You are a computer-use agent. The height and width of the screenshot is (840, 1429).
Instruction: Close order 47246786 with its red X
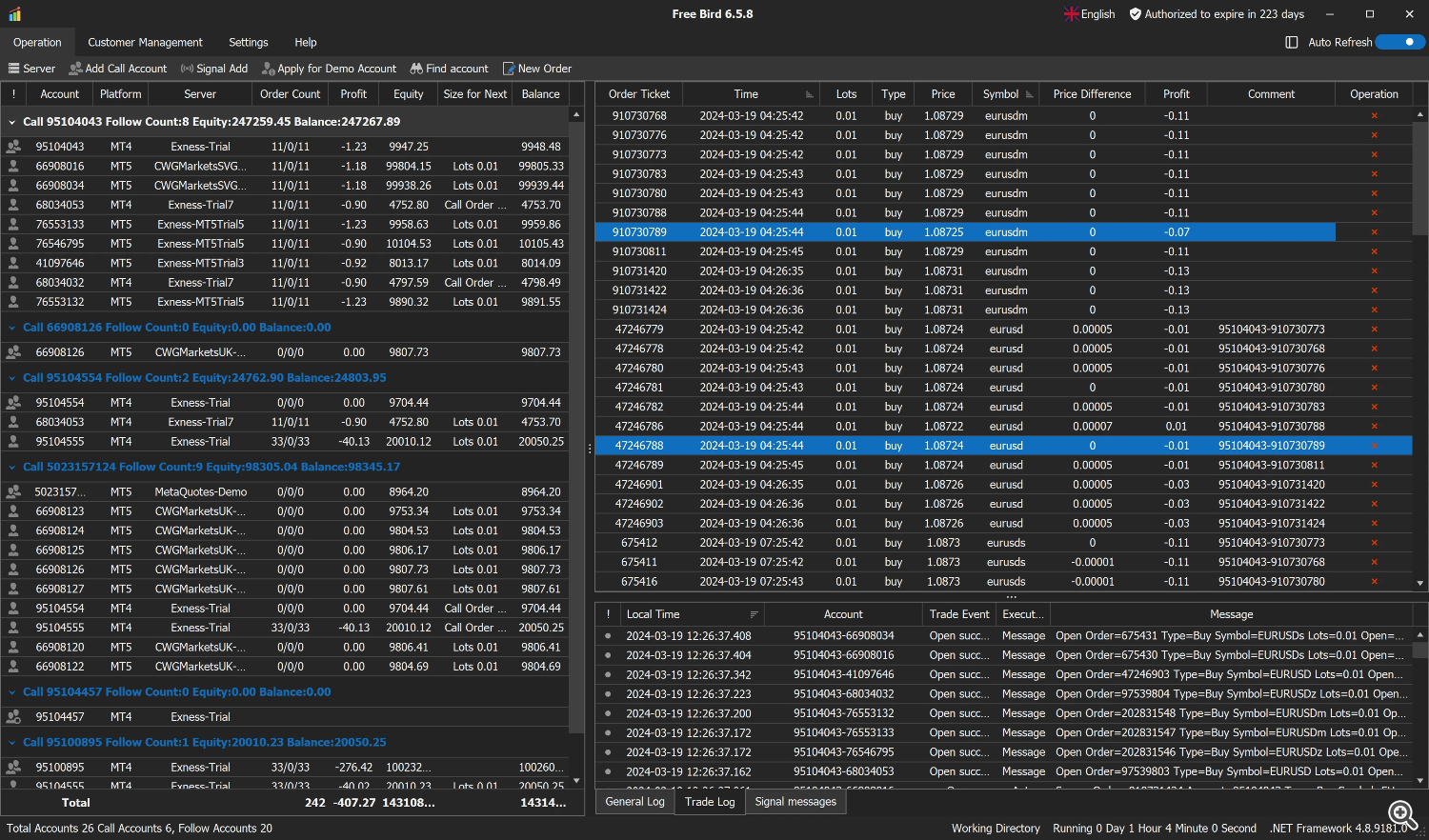click(x=1374, y=427)
